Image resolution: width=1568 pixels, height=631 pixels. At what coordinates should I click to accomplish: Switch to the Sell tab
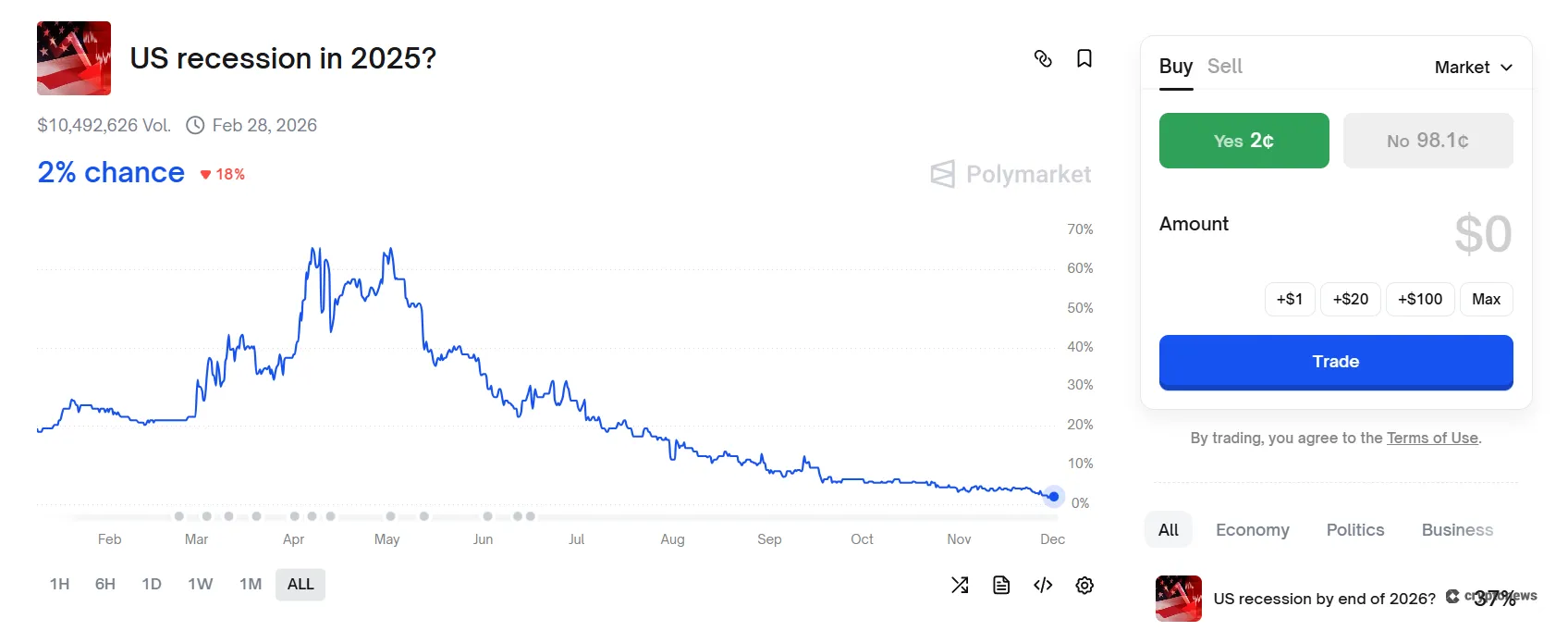pos(1224,67)
